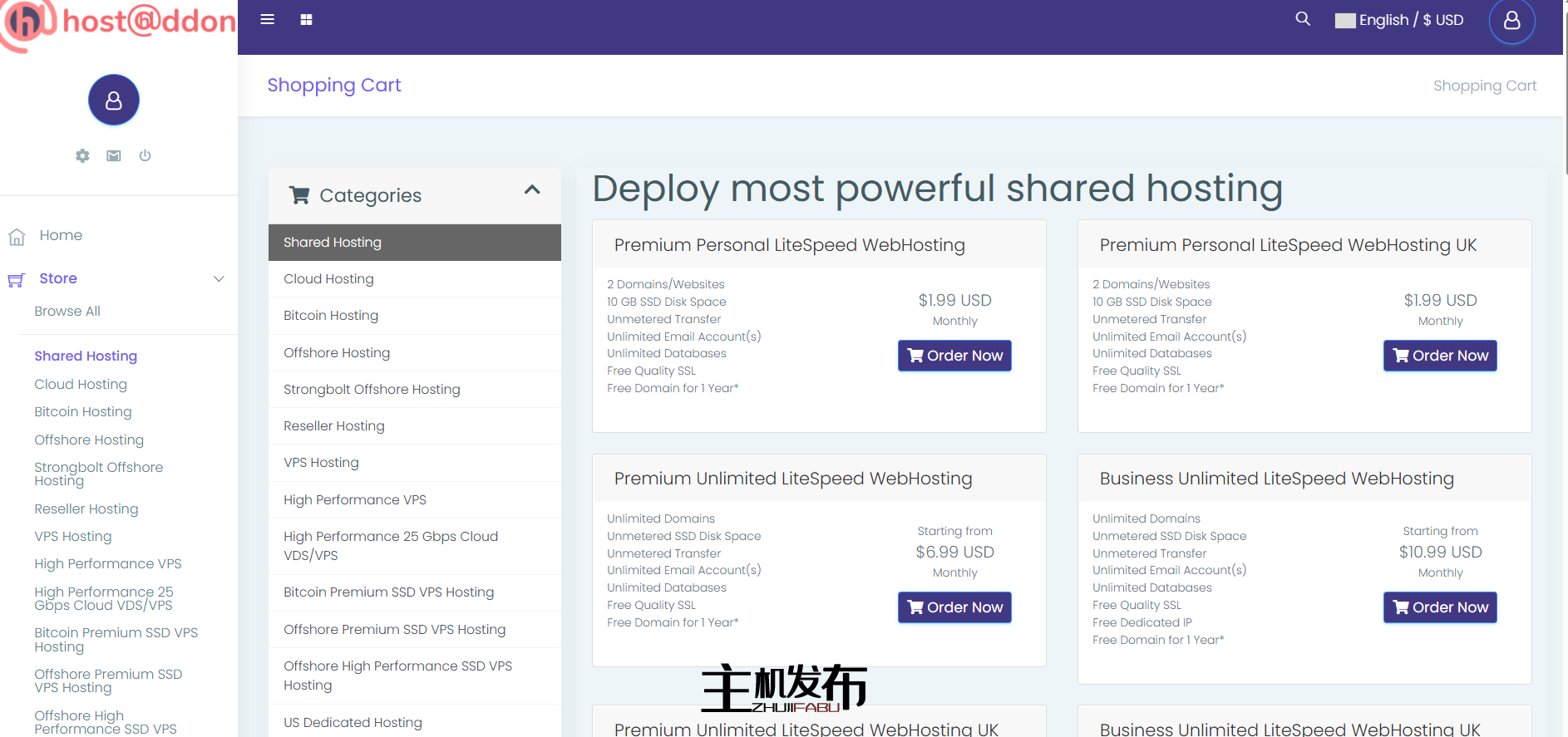Image resolution: width=1568 pixels, height=737 pixels.
Task: Choose US Dedicated Hosting category
Action: click(415, 722)
